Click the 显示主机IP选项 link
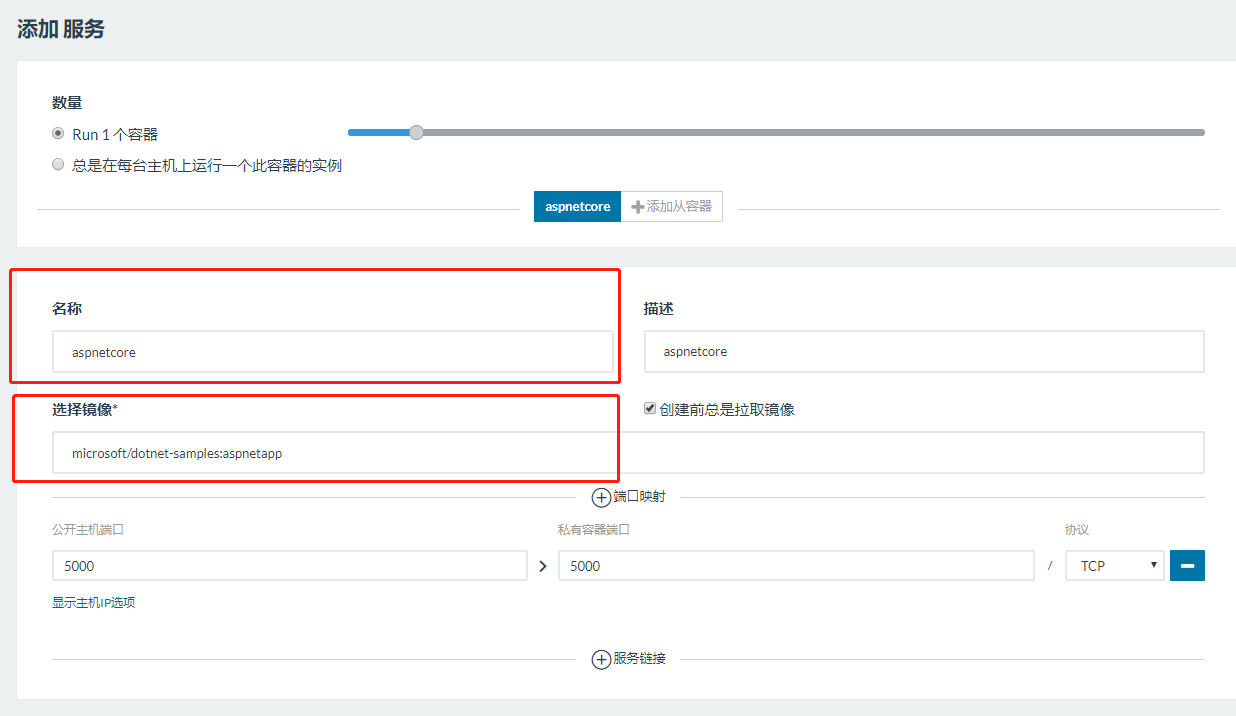Screen dimensions: 1236x716 (93, 603)
